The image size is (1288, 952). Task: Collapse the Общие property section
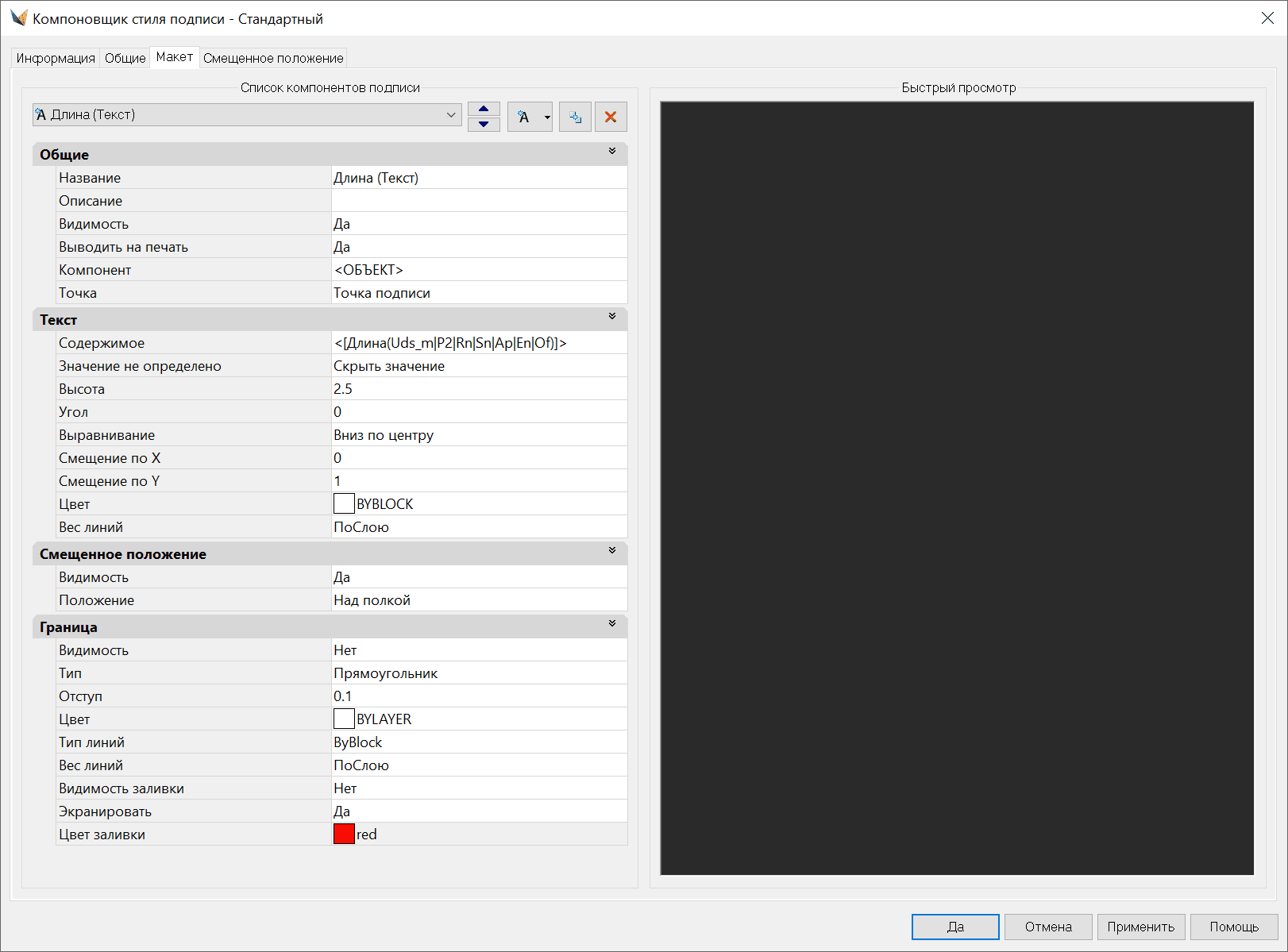612,151
